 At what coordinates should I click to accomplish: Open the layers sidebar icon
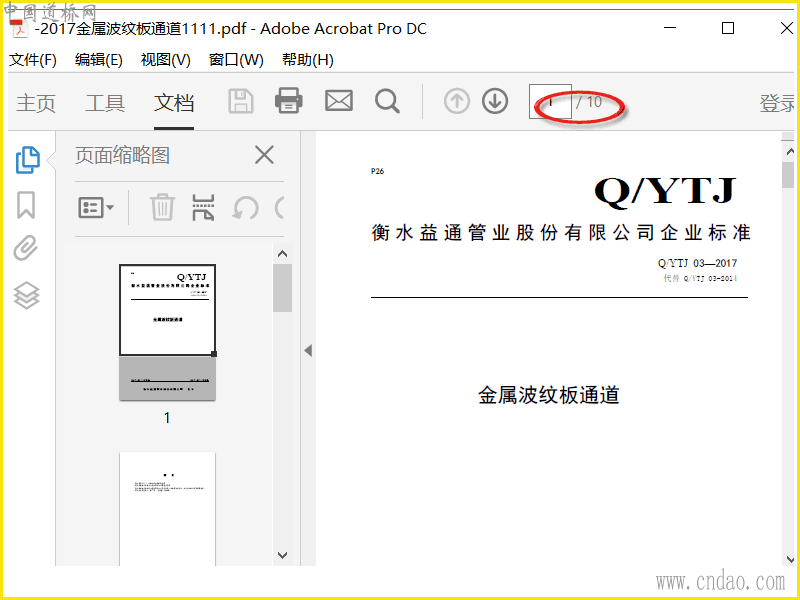click(x=26, y=295)
